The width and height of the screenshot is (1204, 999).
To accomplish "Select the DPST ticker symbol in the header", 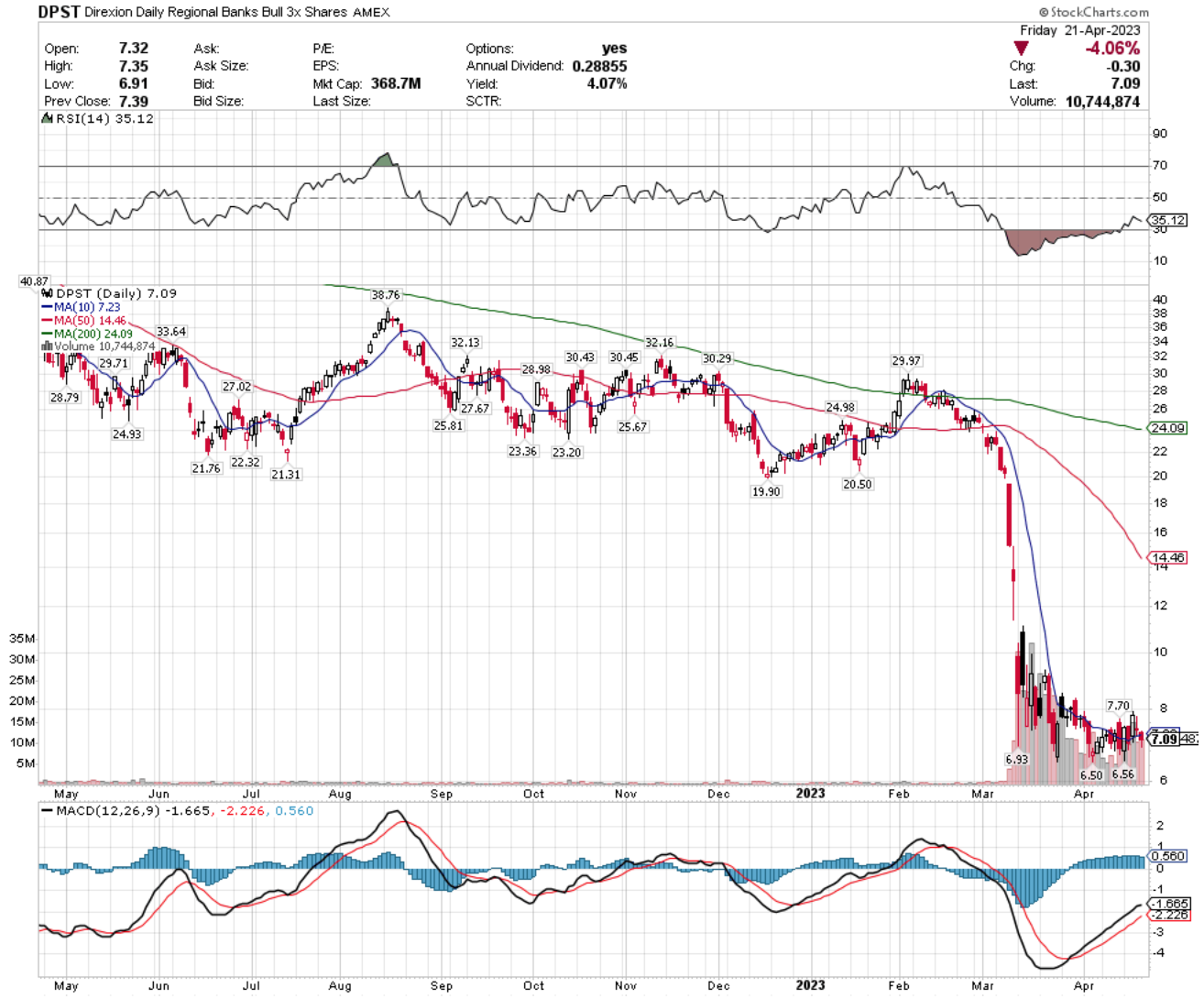I will click(x=59, y=12).
